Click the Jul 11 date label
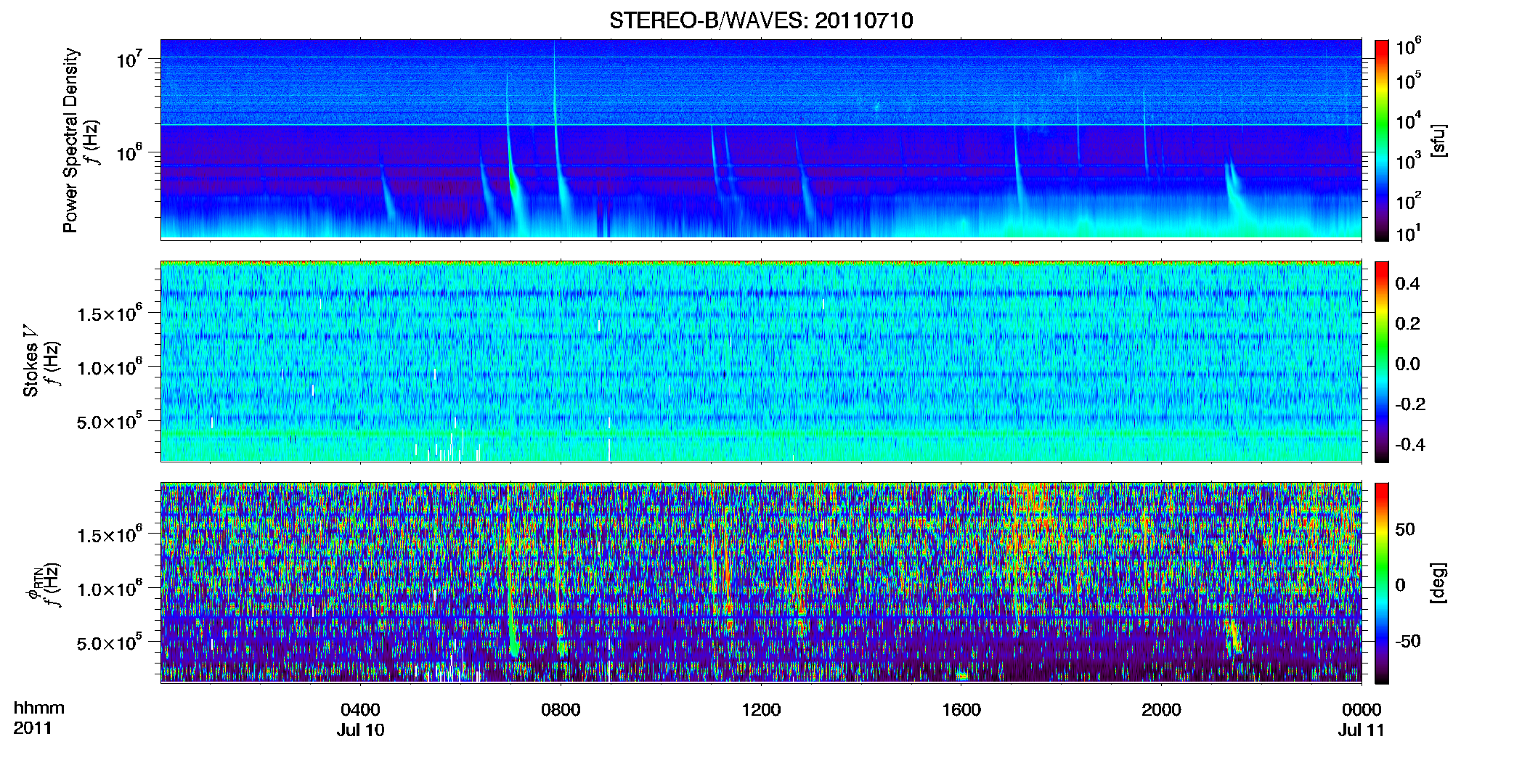 click(x=1362, y=730)
